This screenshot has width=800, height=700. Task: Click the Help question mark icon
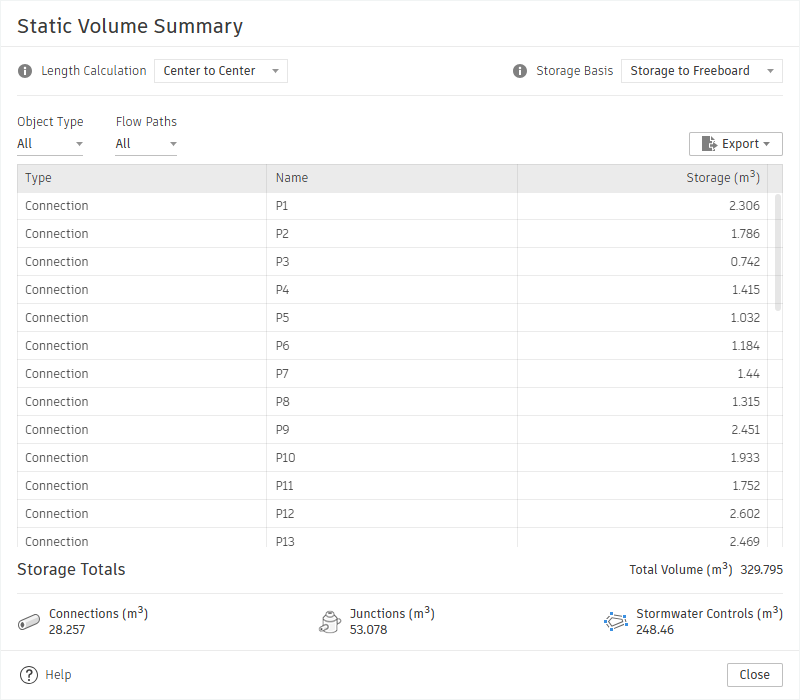(x=29, y=674)
